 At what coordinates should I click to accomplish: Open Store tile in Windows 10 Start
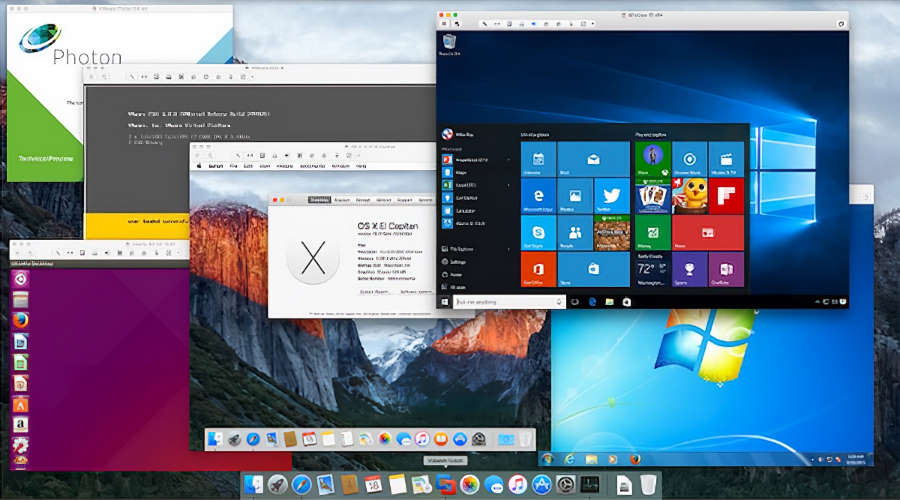(593, 269)
